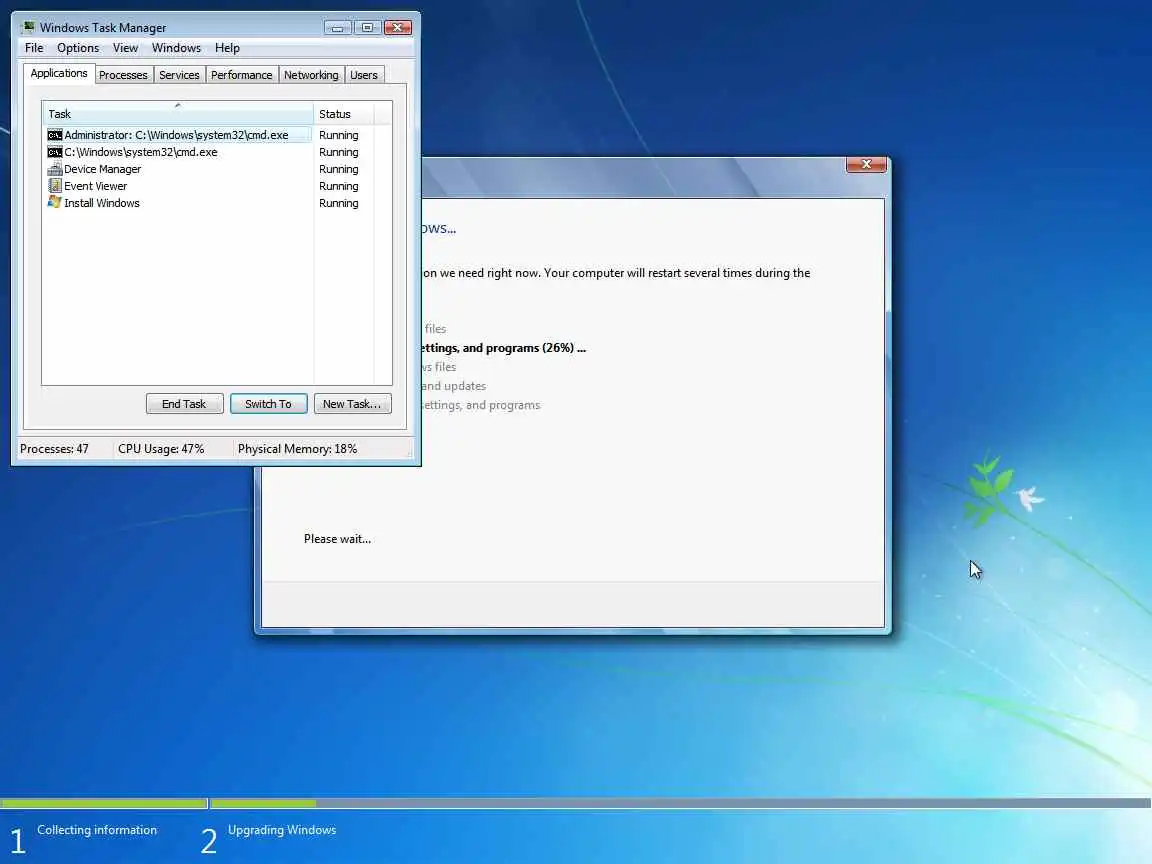The width and height of the screenshot is (1152, 864).
Task: Click Physical Memory: 18% in the status bar
Action: [298, 449]
